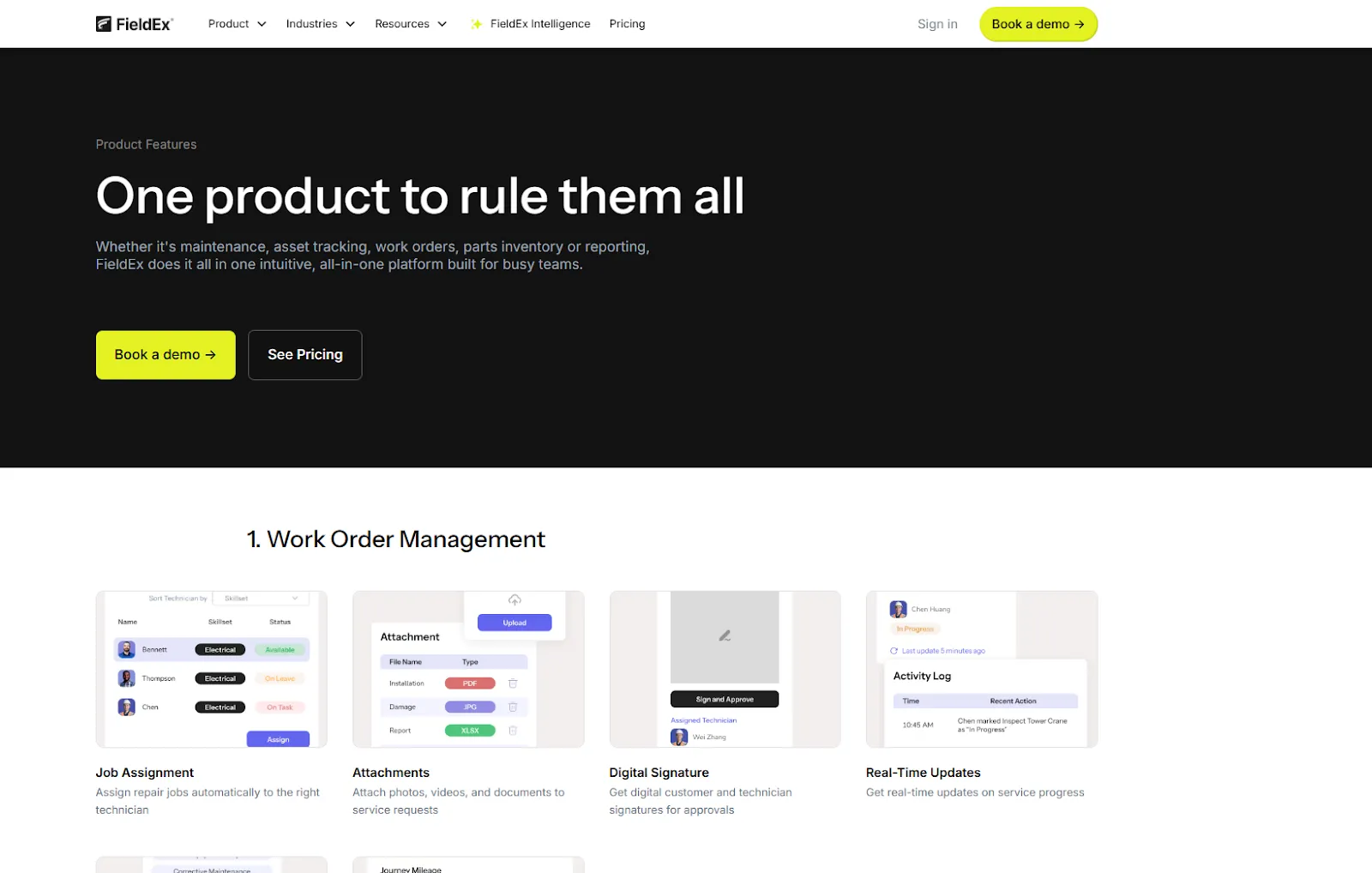Image resolution: width=1372 pixels, height=873 pixels.
Task: Click the trash icon in Damage row
Action: [x=513, y=707]
